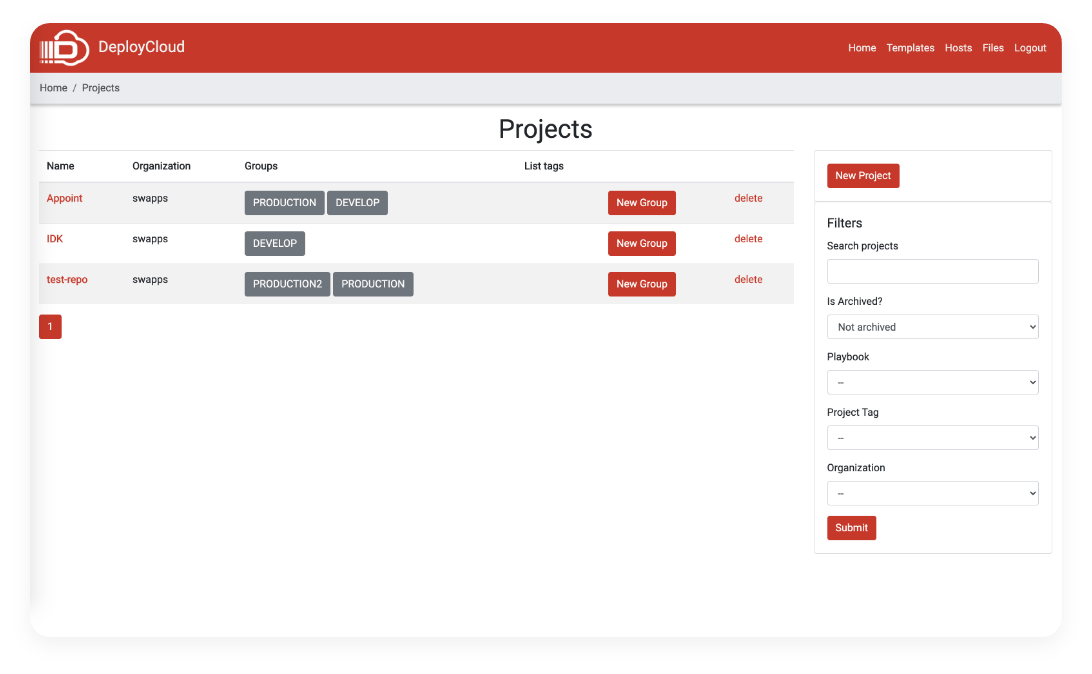Open Files from the navbar
This screenshot has height=674, width=1092.
click(x=992, y=48)
